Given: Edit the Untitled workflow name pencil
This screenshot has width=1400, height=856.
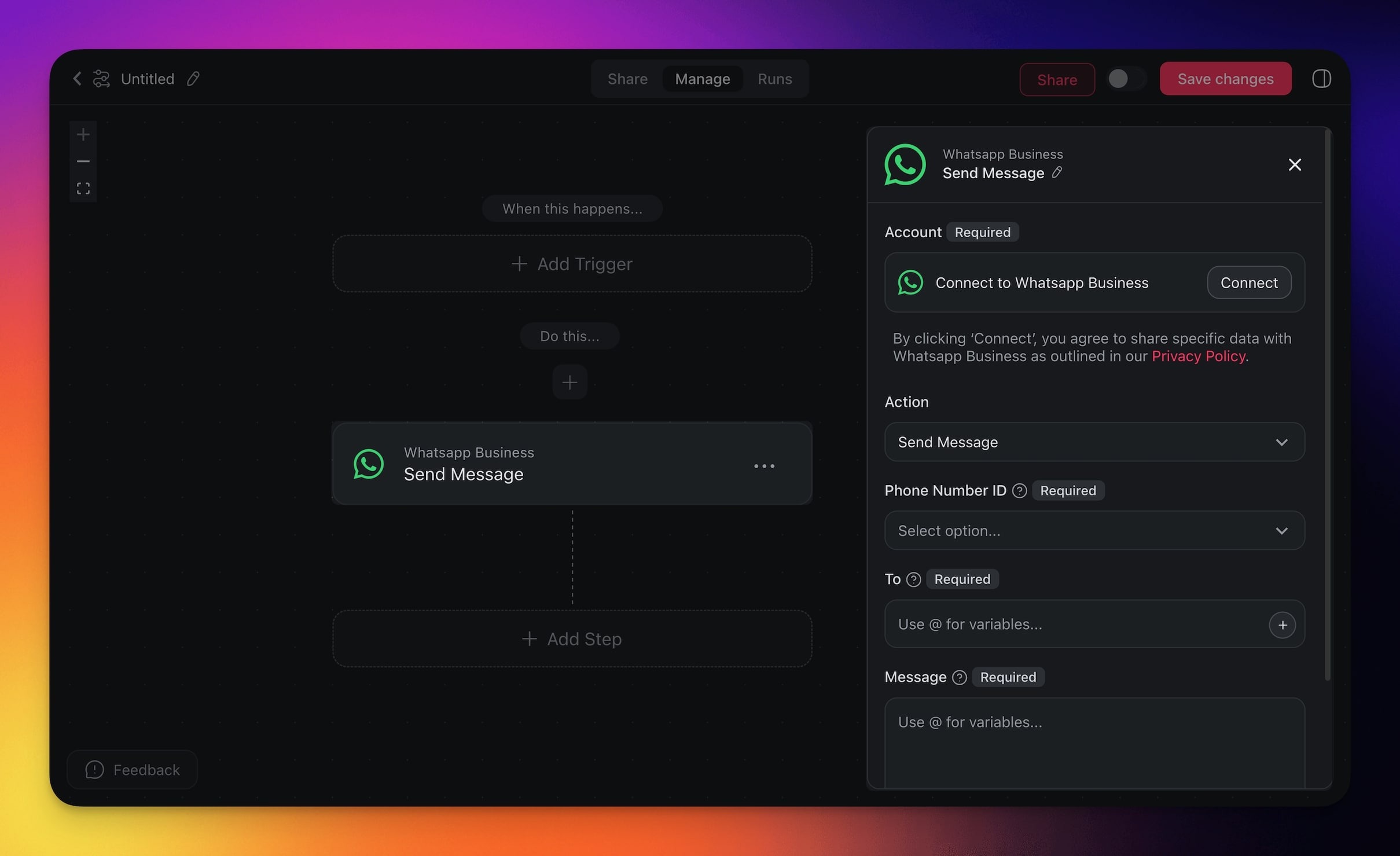Looking at the screenshot, I should [x=193, y=79].
